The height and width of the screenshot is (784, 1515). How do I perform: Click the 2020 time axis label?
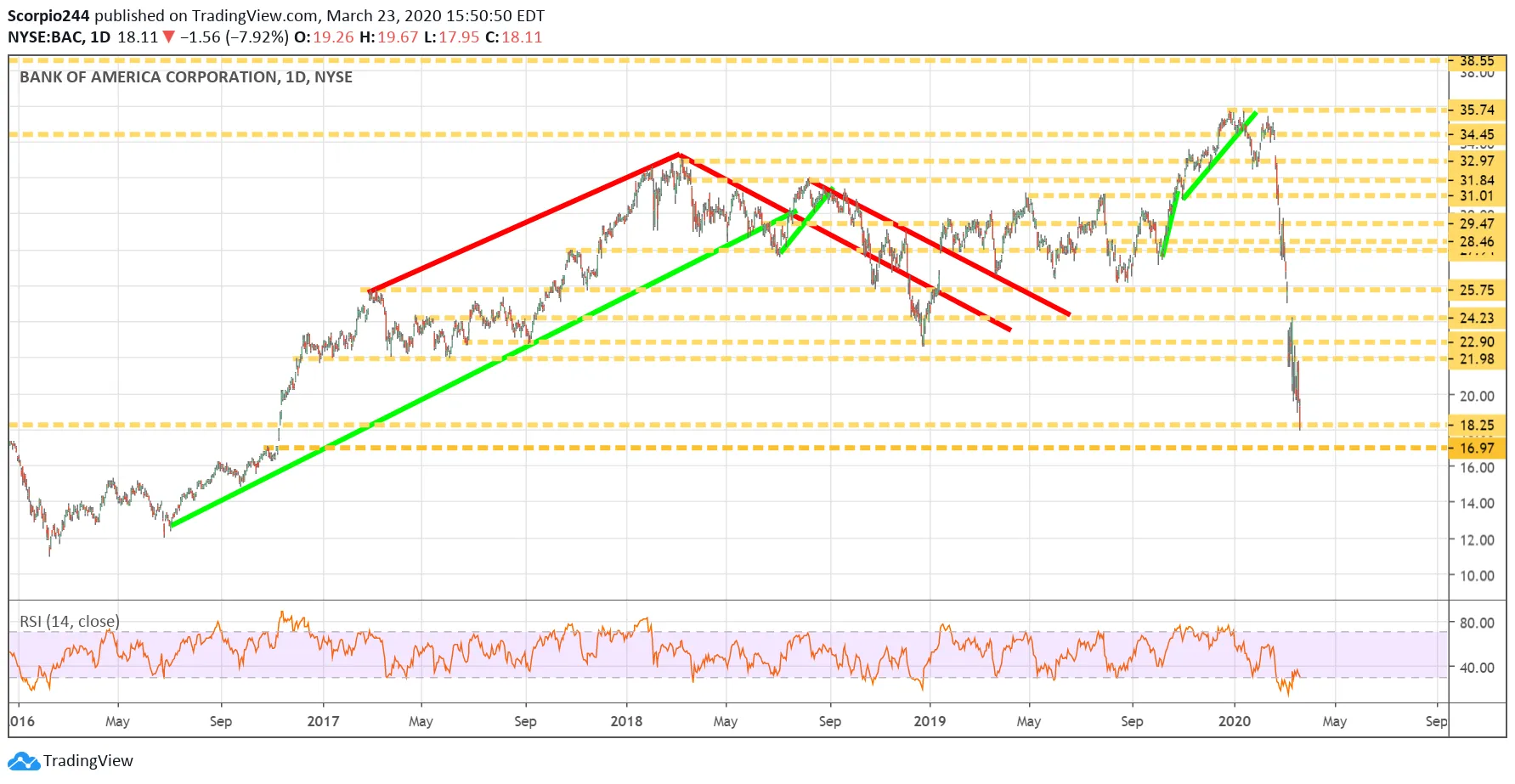(1235, 721)
